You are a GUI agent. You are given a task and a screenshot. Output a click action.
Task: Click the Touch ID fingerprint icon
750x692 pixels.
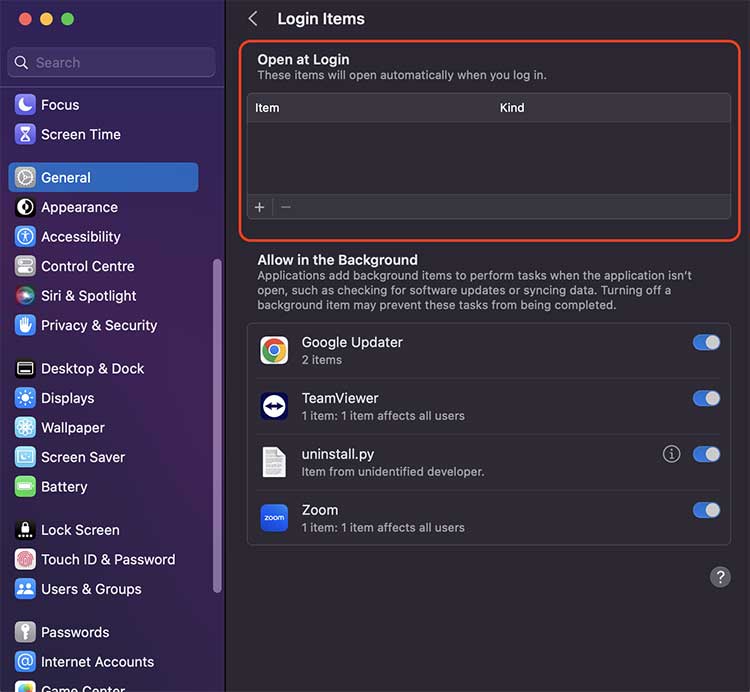(x=25, y=560)
